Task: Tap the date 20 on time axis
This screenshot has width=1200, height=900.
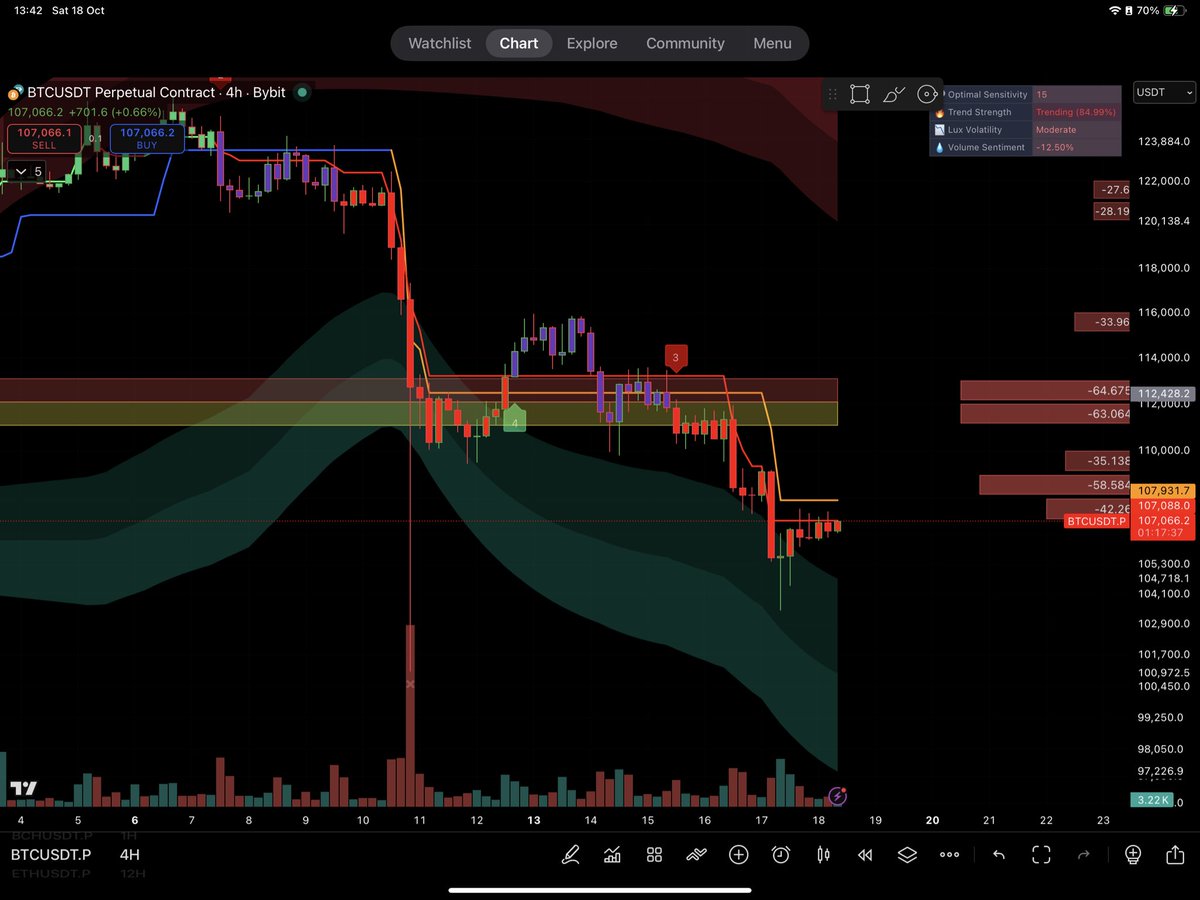Action: 932,820
